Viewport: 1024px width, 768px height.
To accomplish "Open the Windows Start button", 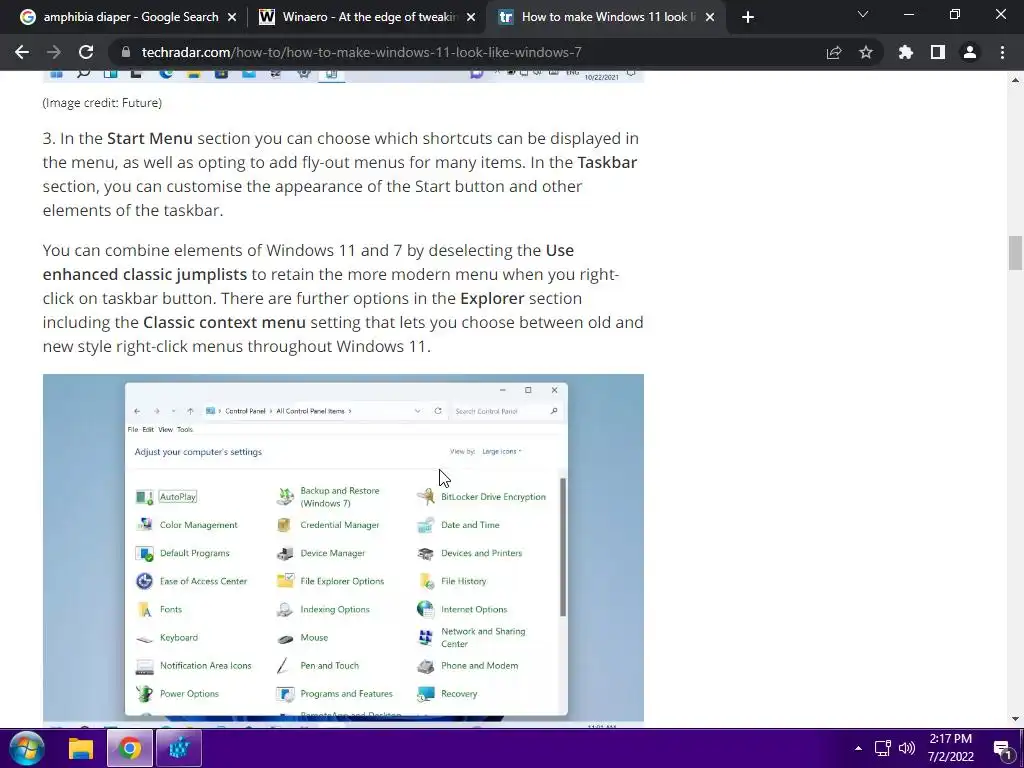I will click(x=27, y=748).
